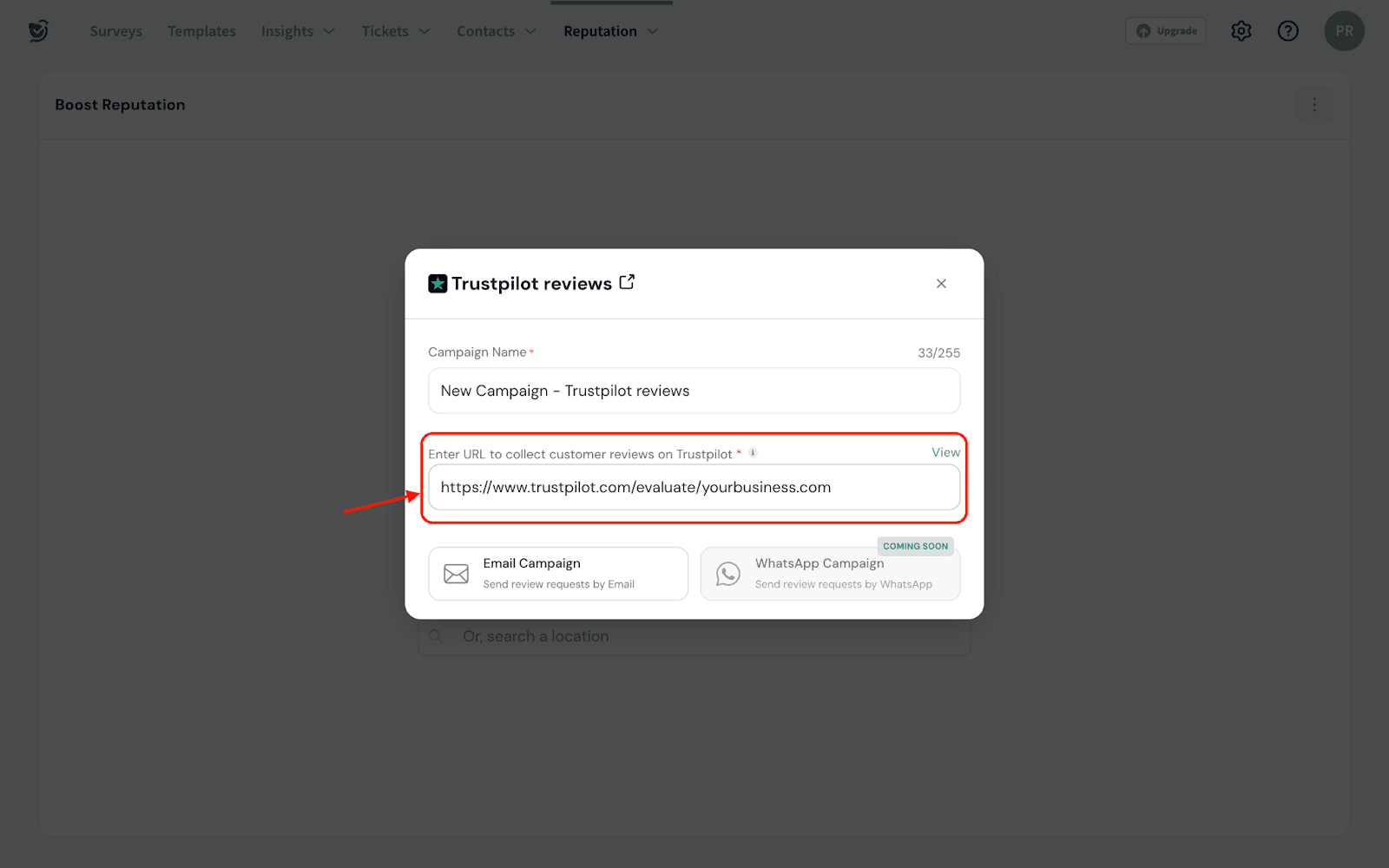
Task: Open the three-dot menu in Boost Reputation
Action: (1314, 105)
